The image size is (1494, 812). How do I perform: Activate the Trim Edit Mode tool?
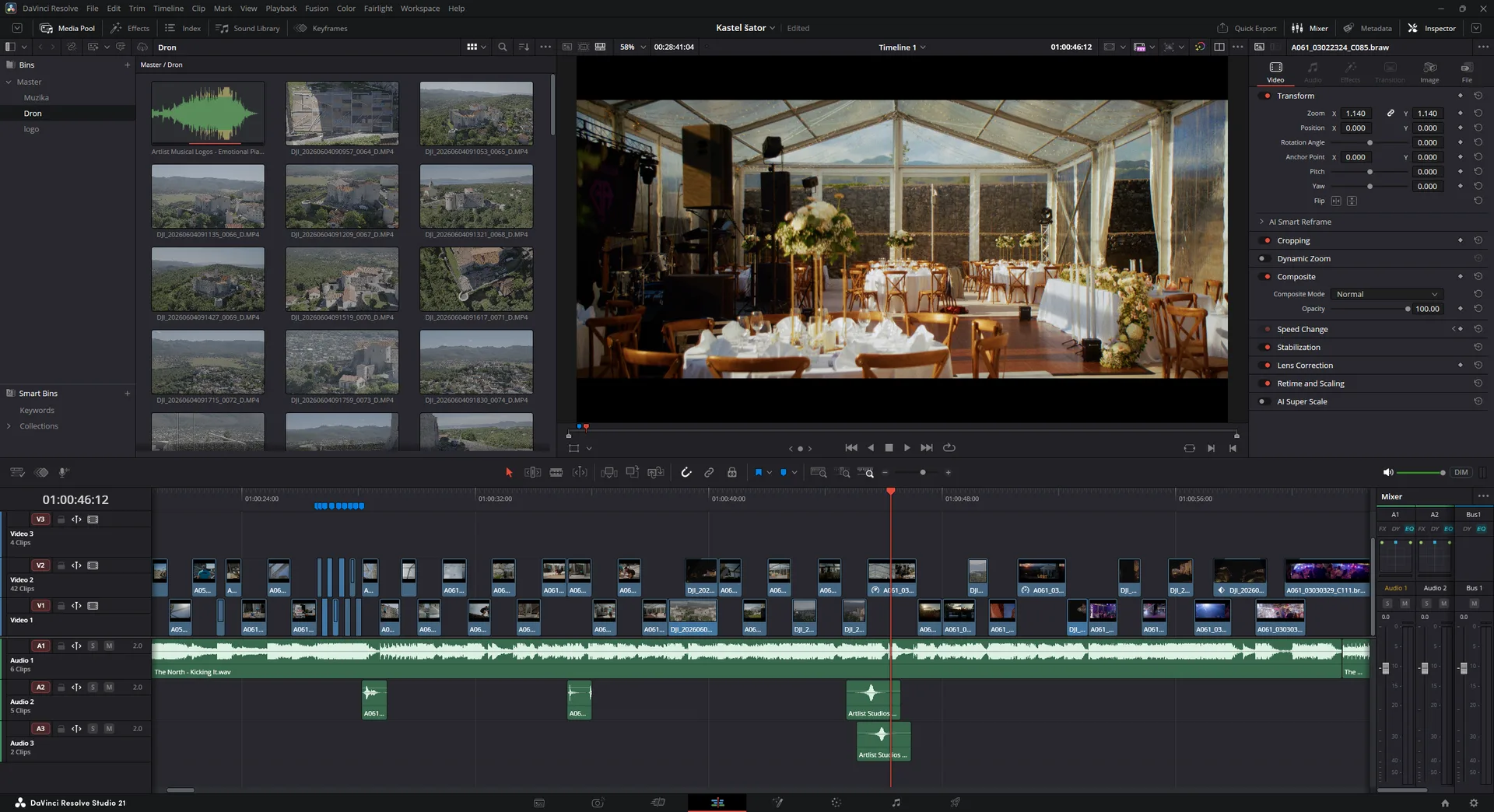pyautogui.click(x=532, y=472)
